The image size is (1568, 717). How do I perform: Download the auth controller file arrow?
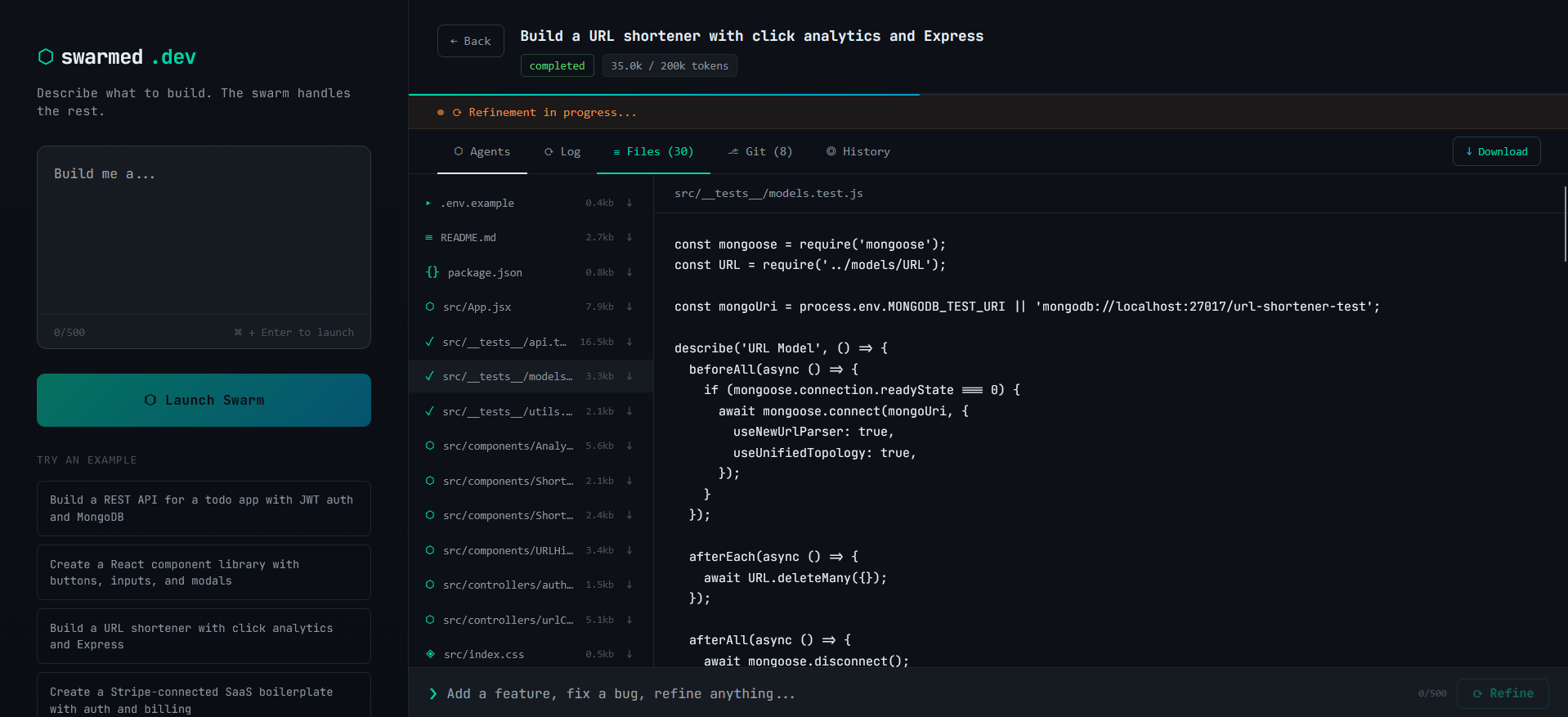click(x=629, y=585)
